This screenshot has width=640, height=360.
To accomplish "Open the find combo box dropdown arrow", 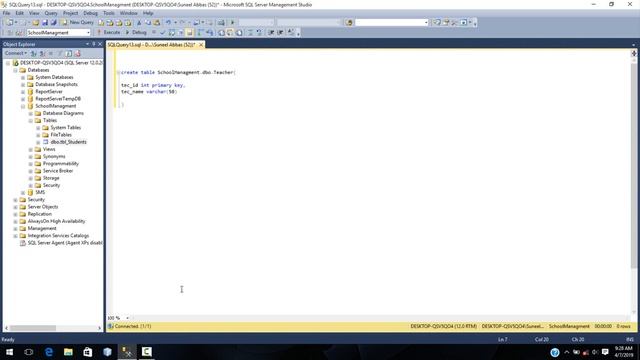I will pyautogui.click(x=426, y=22).
